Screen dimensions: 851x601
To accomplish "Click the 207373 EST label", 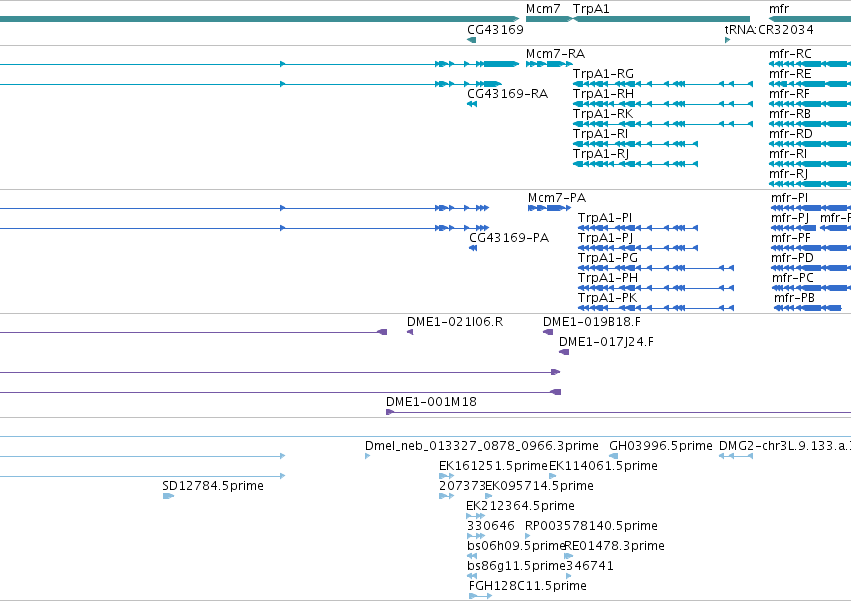I will 462,486.
